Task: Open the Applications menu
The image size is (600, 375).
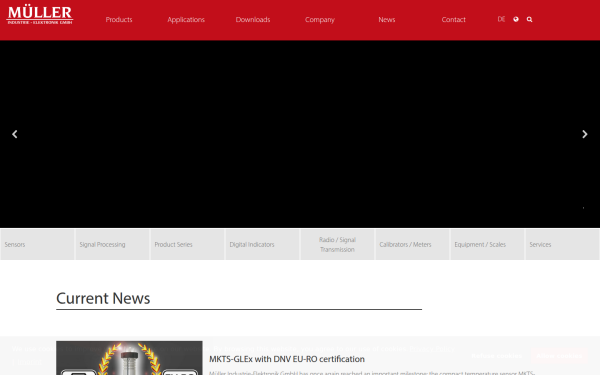Action: click(186, 20)
